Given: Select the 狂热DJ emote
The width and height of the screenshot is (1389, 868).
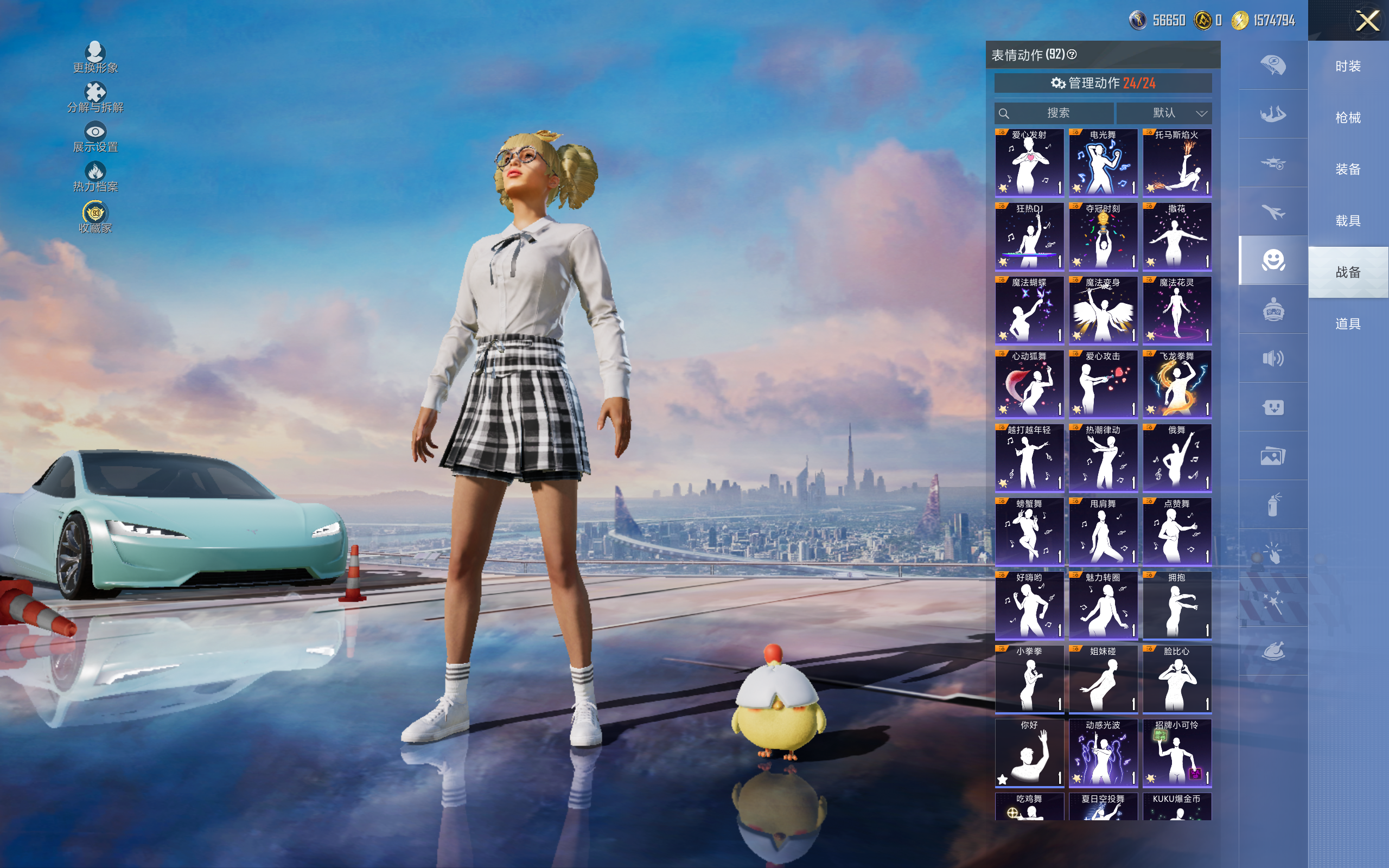Looking at the screenshot, I should (x=1029, y=237).
